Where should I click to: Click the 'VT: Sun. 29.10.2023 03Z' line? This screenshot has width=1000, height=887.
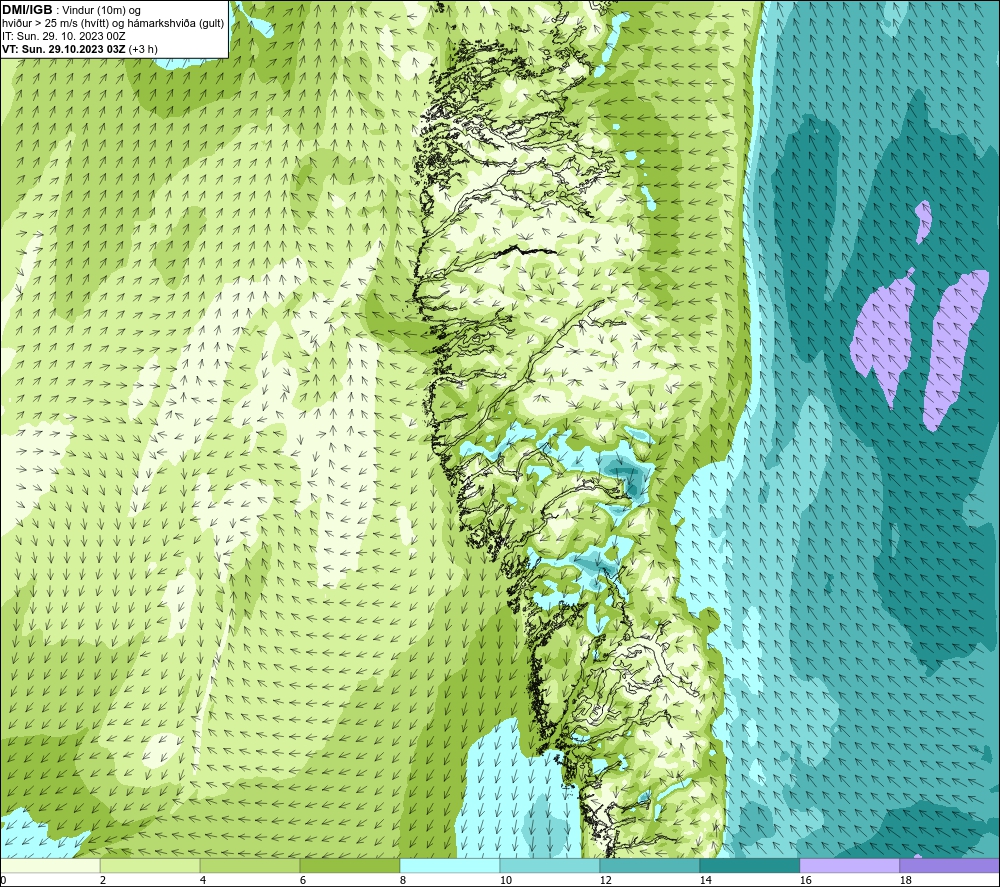[80, 49]
